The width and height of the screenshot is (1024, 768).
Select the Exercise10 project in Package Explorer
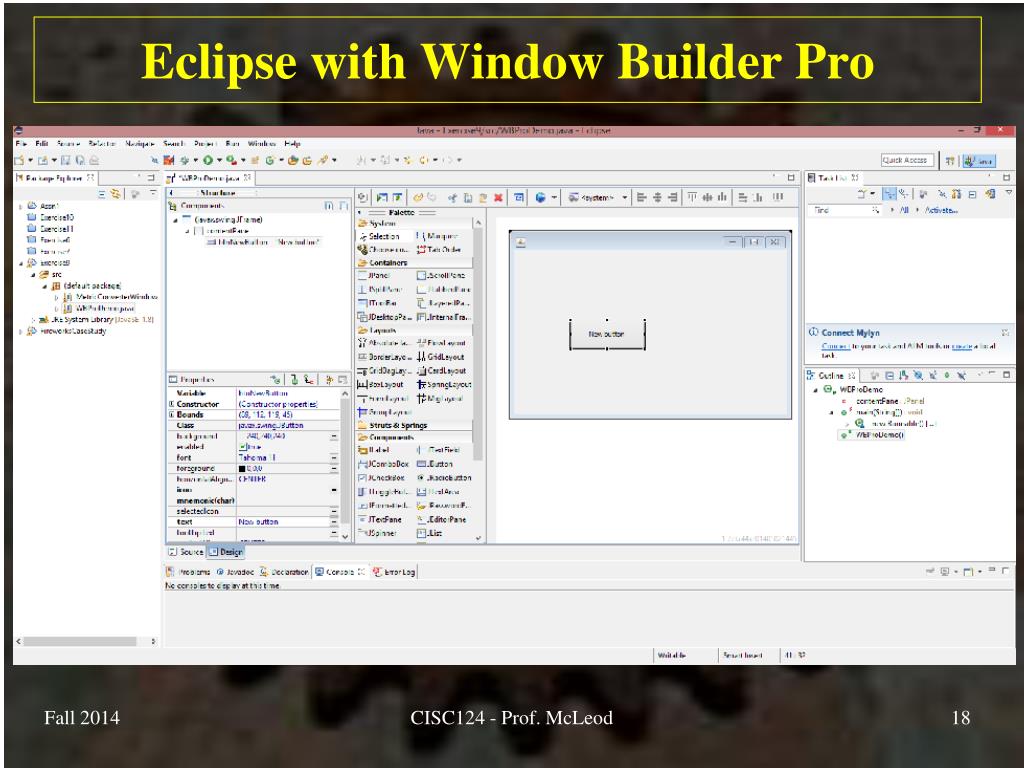click(x=51, y=217)
